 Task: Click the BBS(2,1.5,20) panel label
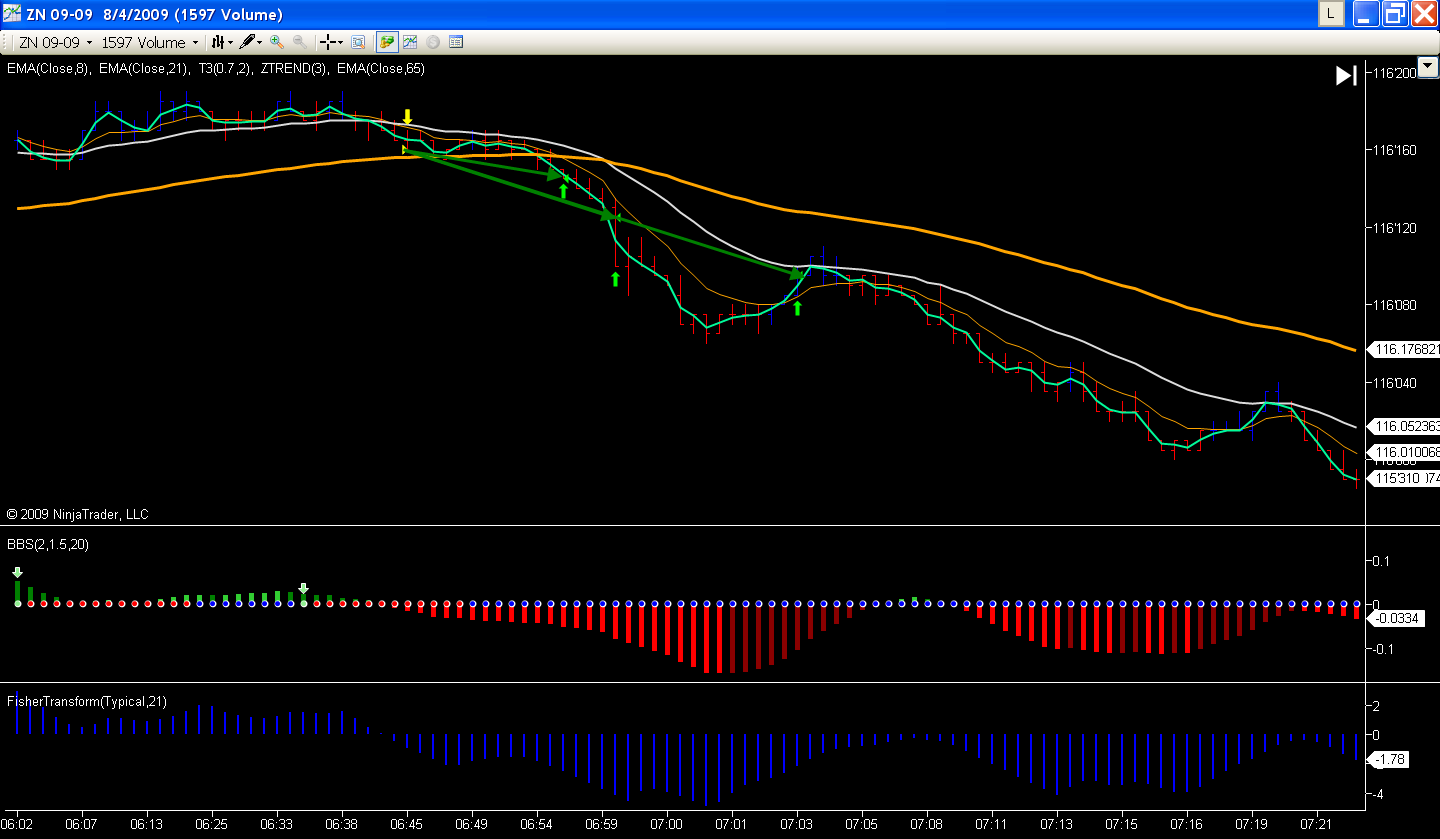[47, 546]
